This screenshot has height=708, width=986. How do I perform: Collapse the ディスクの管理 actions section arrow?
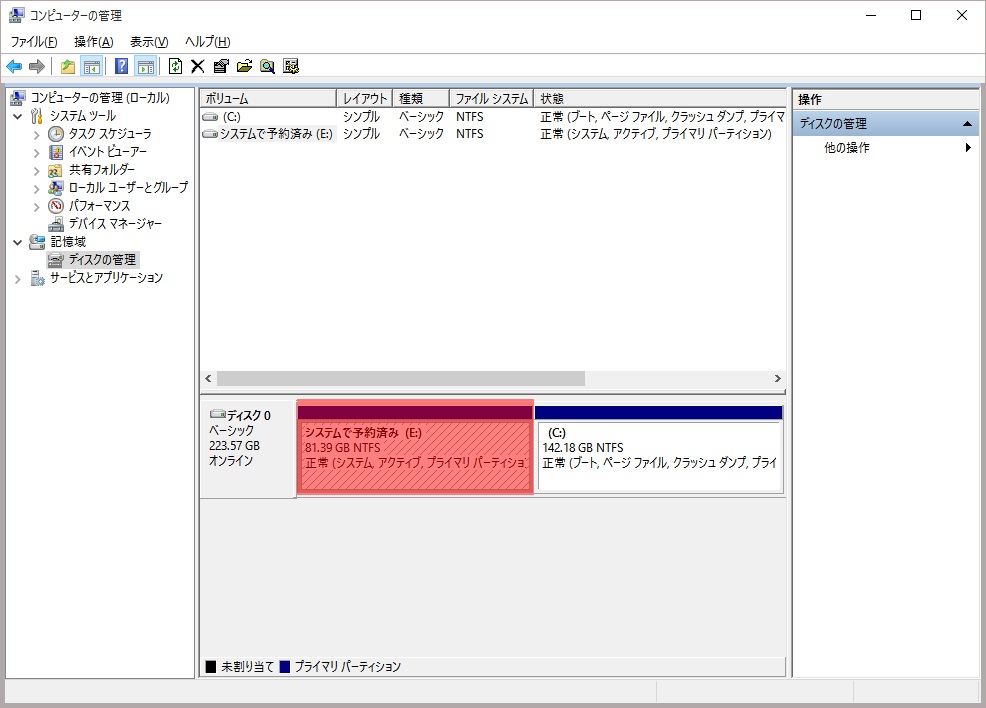(x=968, y=124)
